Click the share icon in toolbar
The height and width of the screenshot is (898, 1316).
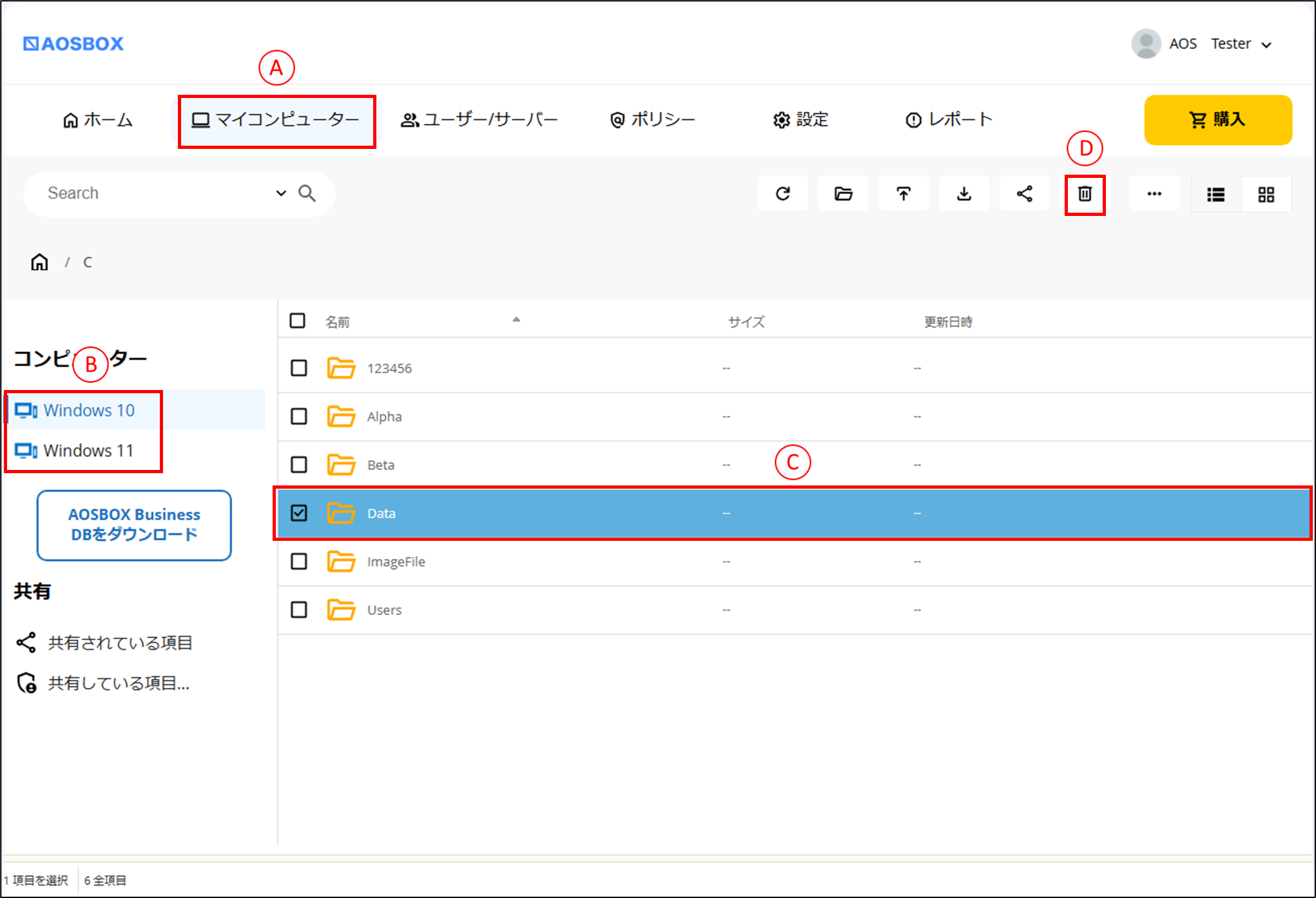1025,193
